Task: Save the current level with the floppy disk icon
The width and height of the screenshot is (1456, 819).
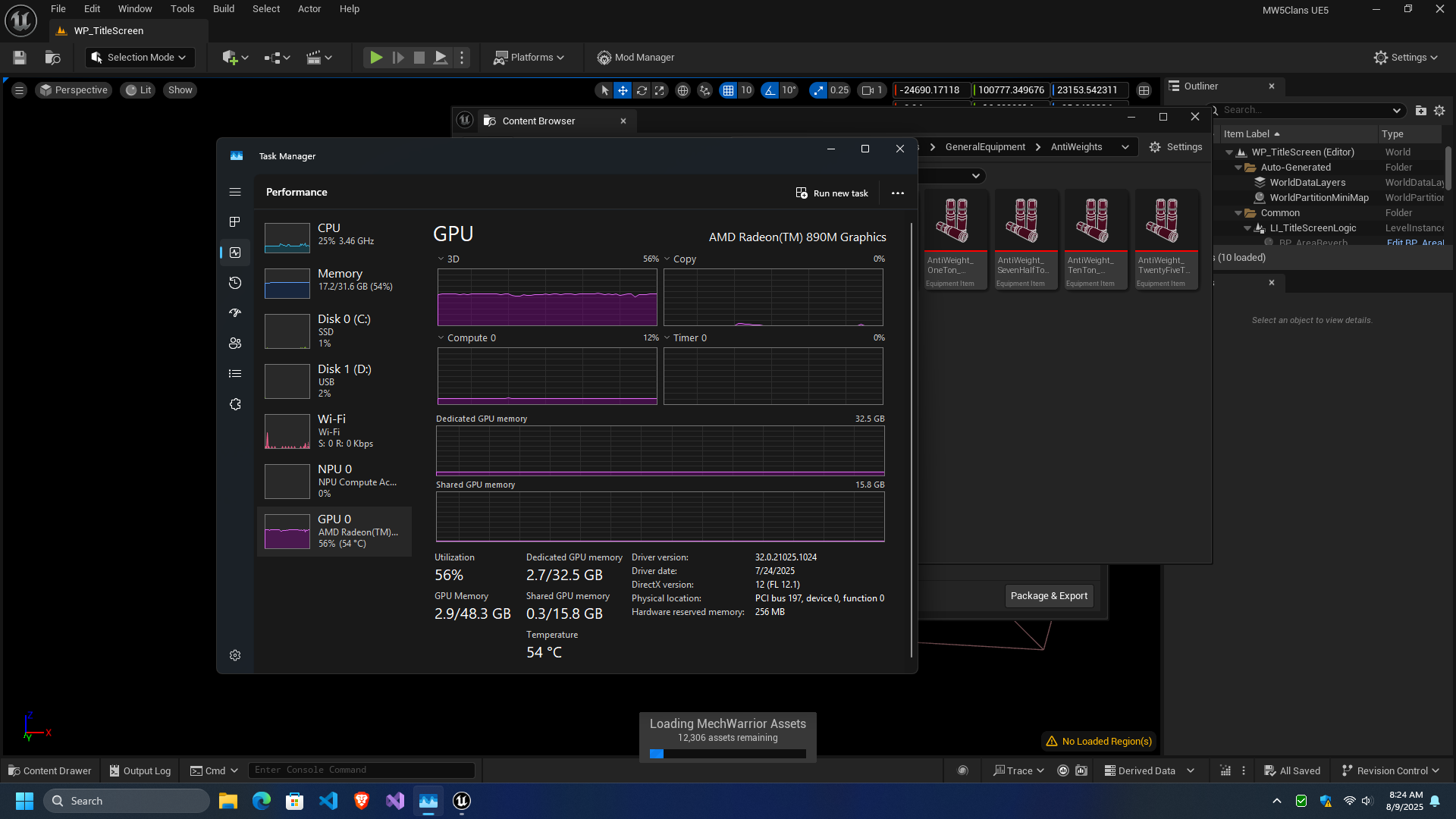Action: [x=20, y=58]
